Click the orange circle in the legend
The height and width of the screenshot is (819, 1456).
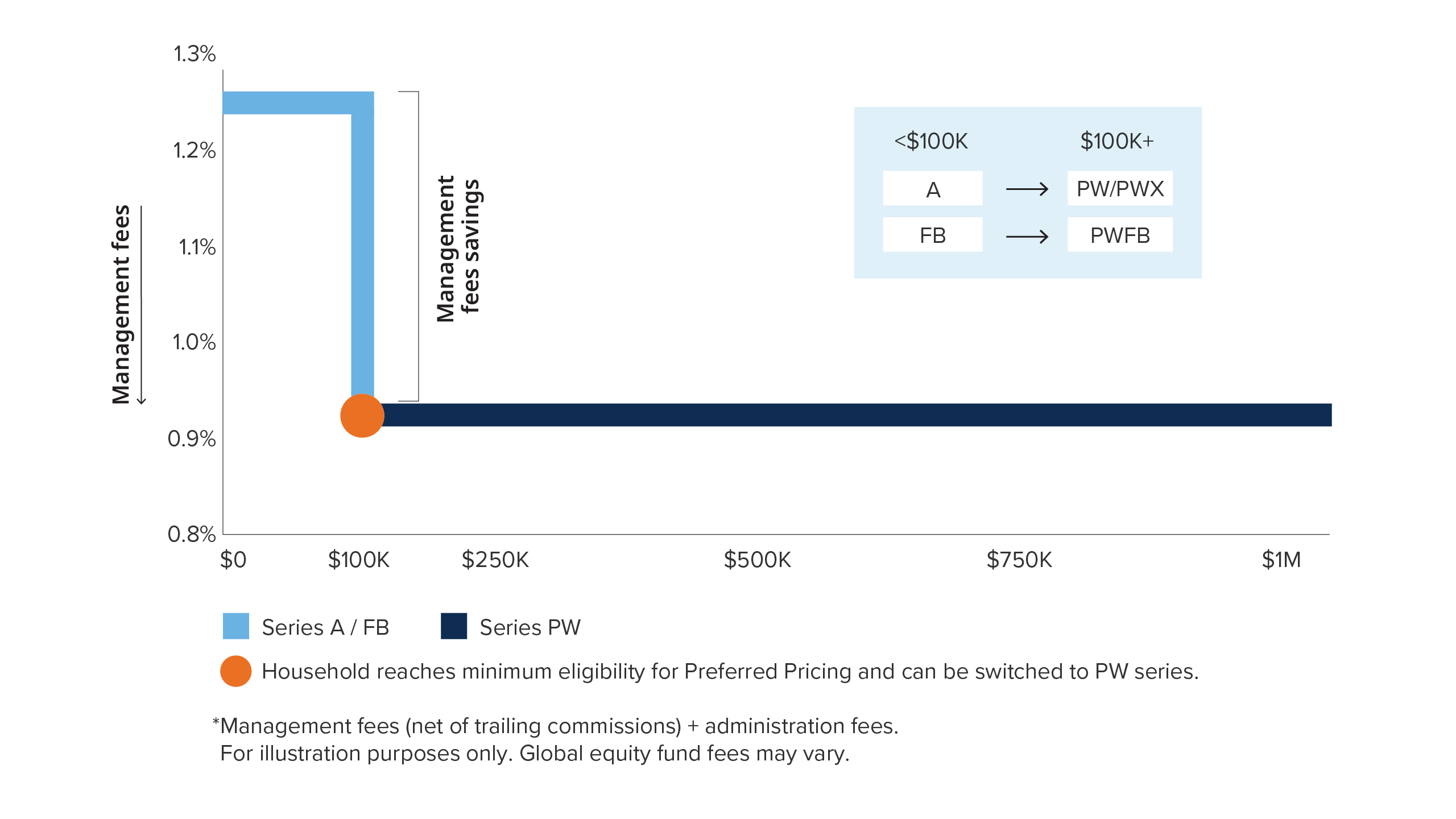tap(235, 671)
